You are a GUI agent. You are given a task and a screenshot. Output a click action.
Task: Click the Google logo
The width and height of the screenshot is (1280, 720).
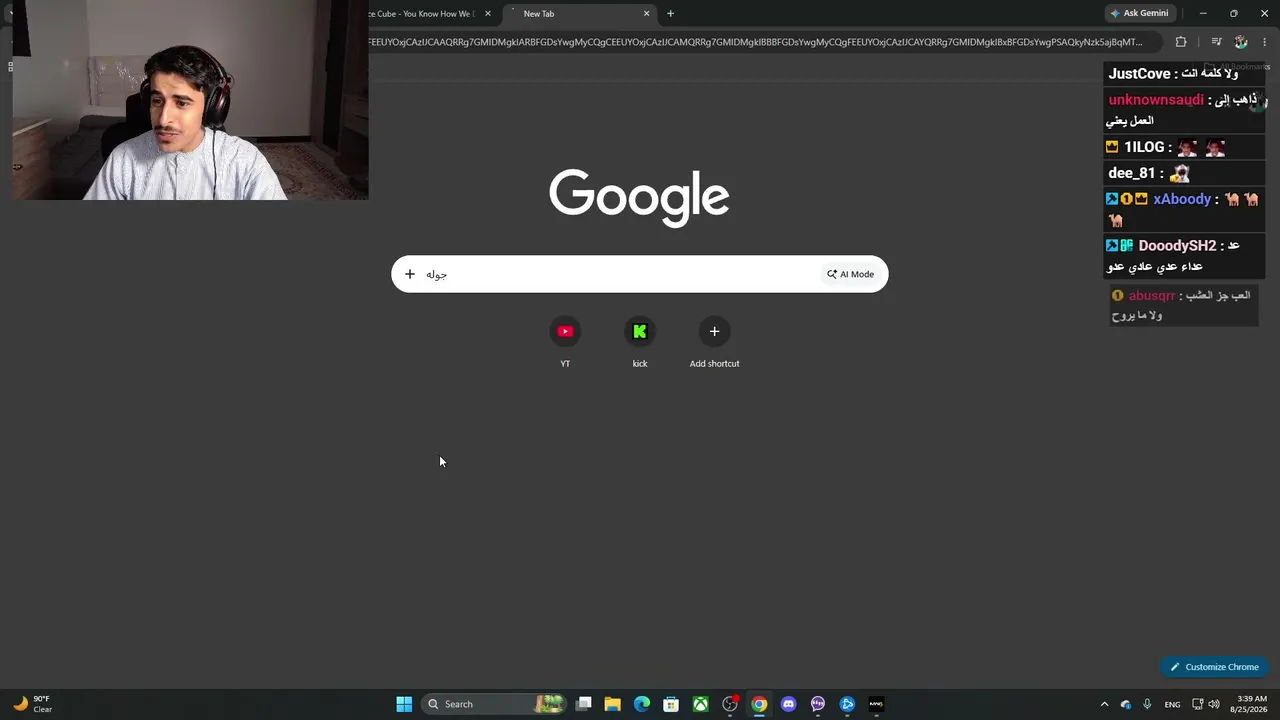click(639, 197)
